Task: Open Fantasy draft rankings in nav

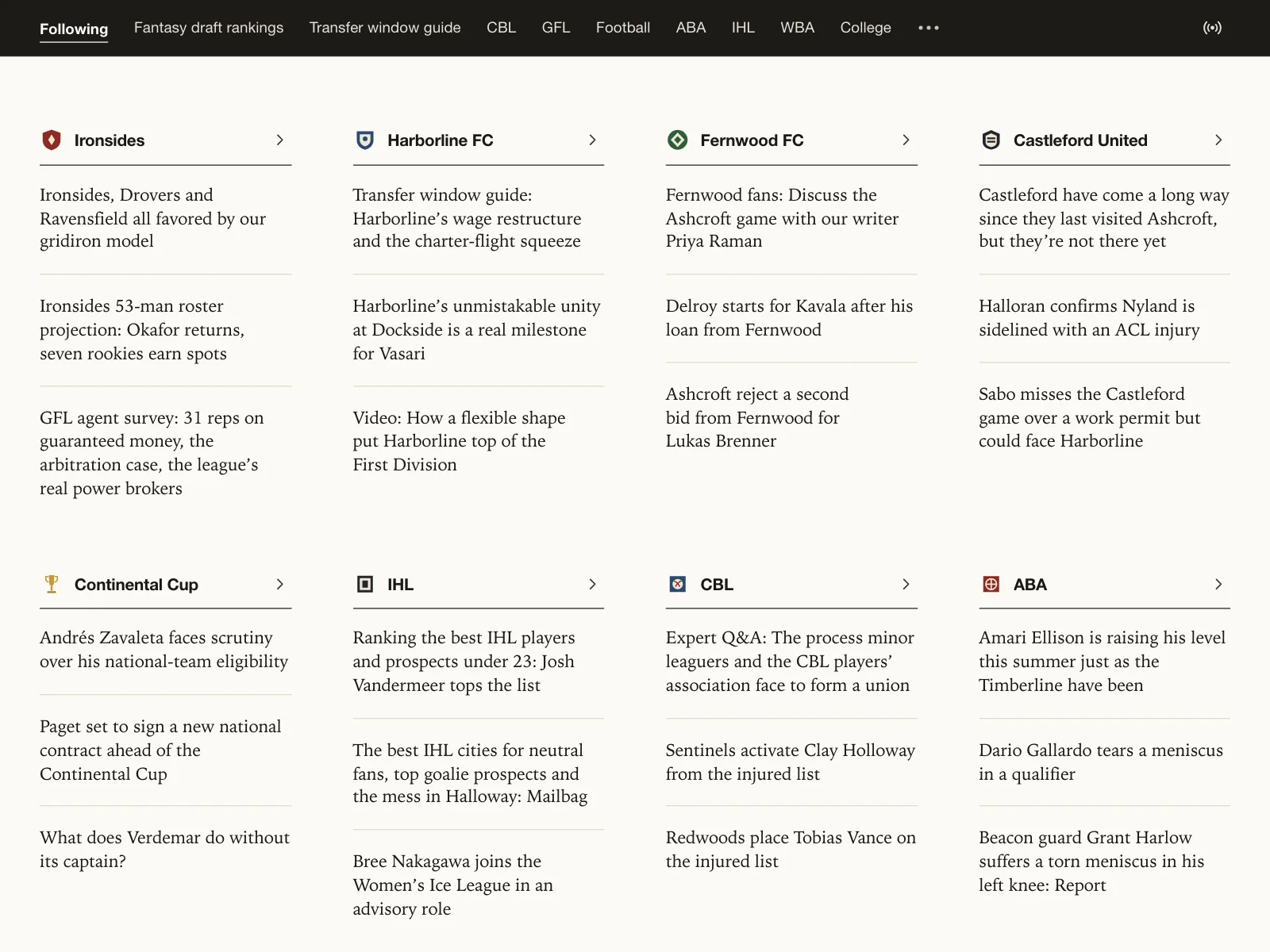Action: [x=208, y=28]
